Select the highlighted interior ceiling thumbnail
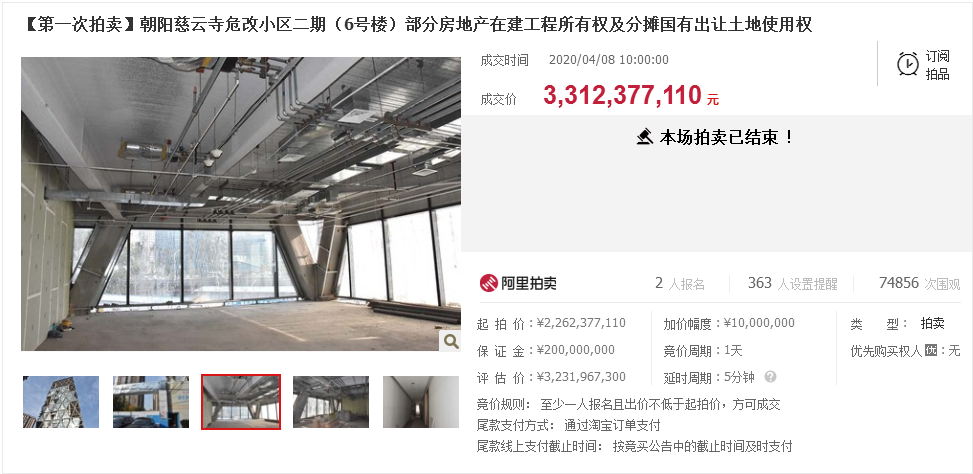This screenshot has height=474, width=973. click(x=241, y=402)
